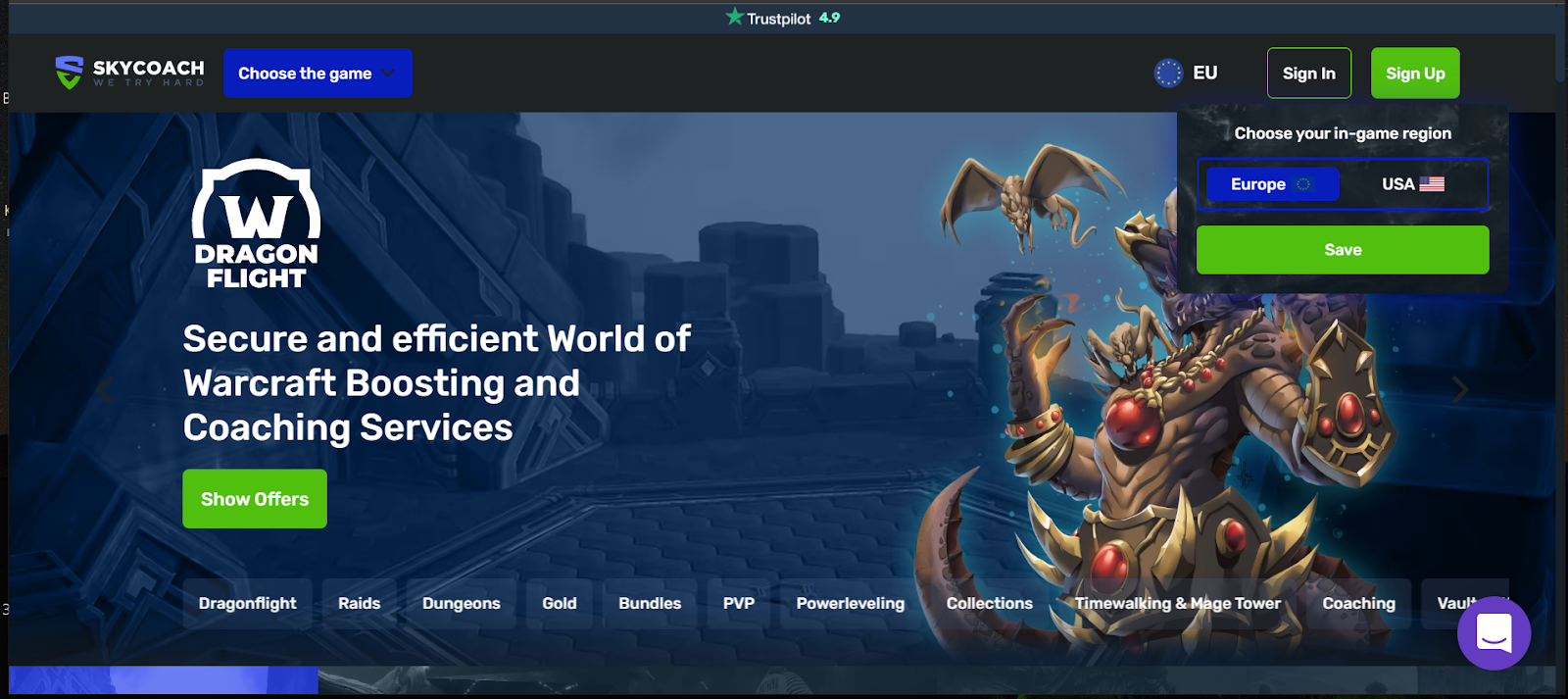Open the Collections category
The width and height of the screenshot is (1568, 699).
pyautogui.click(x=990, y=604)
